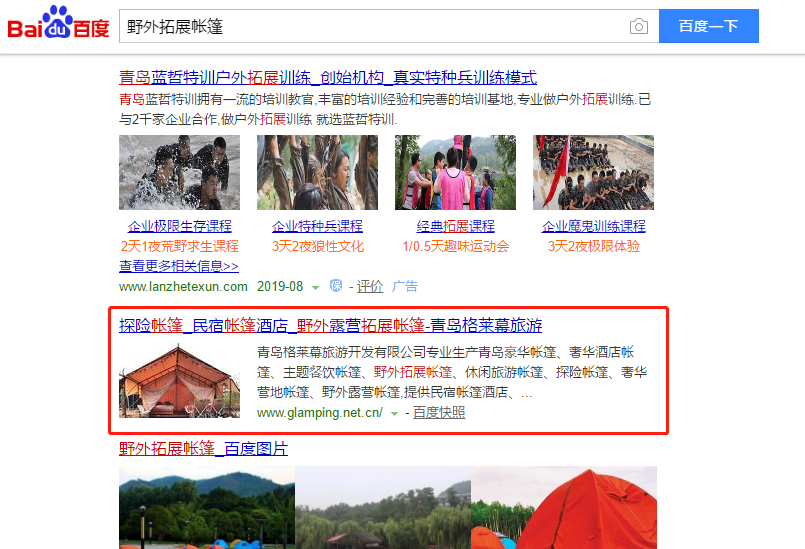Expand dropdown arrow beside glamping.net.cn
The width and height of the screenshot is (805, 549).
click(394, 413)
